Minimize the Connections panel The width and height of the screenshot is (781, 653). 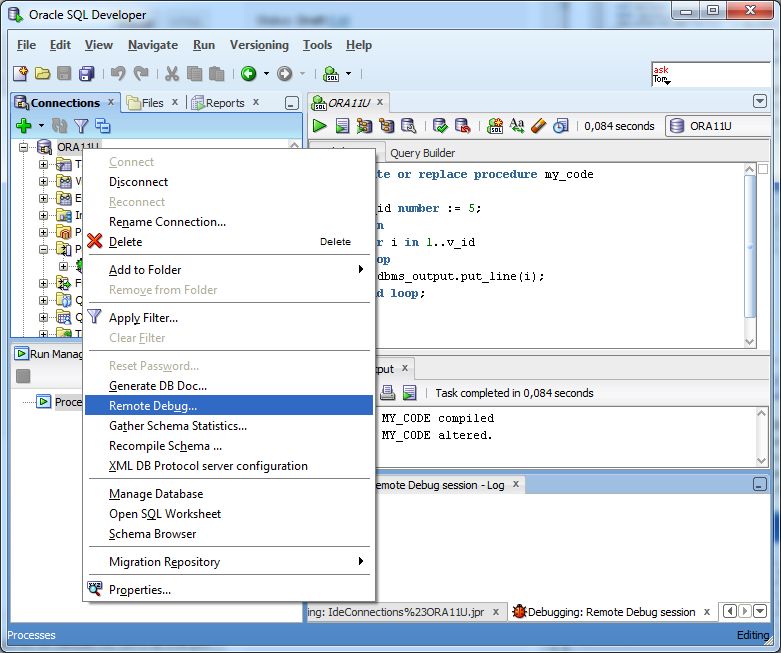click(292, 103)
